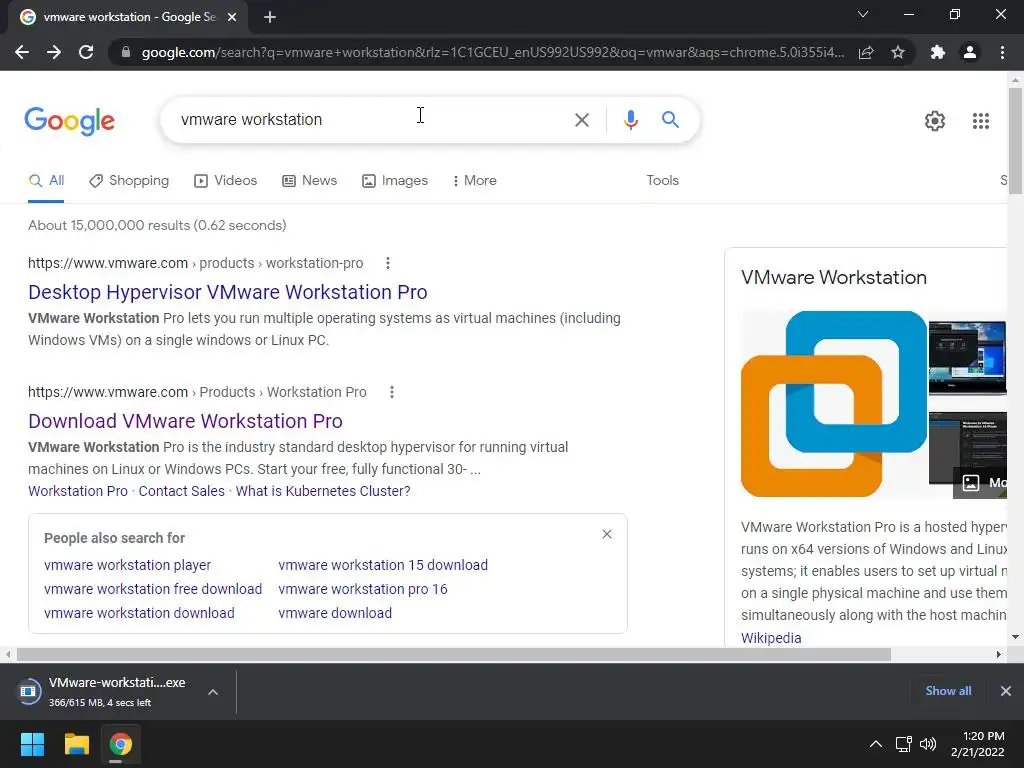Search vmware workstation pro 16
1024x768 pixels.
pyautogui.click(x=362, y=589)
